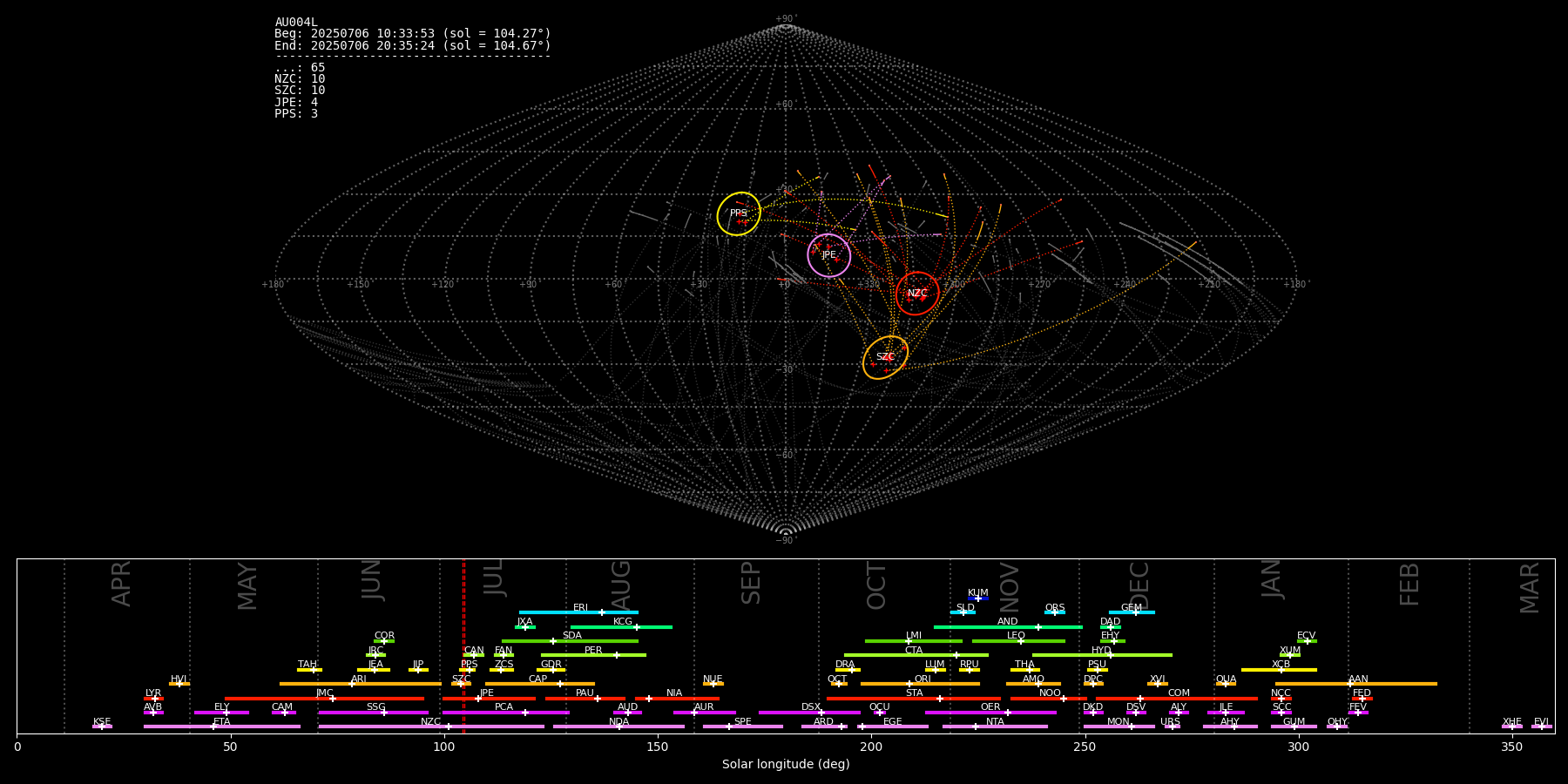Click the ARI shower label
Image resolution: width=1568 pixels, height=784 pixels.
(x=359, y=679)
